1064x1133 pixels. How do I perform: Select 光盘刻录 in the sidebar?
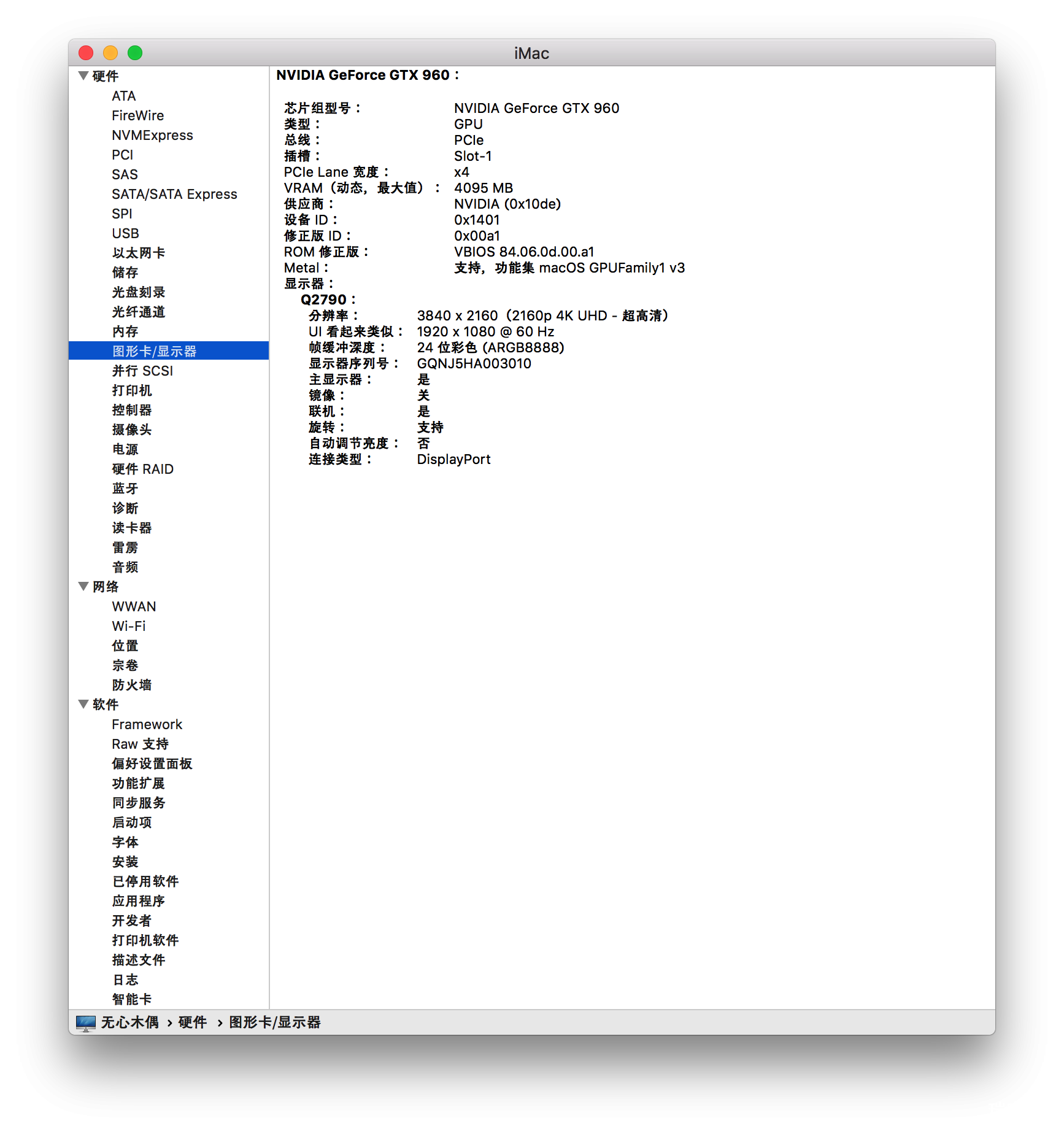pos(139,292)
